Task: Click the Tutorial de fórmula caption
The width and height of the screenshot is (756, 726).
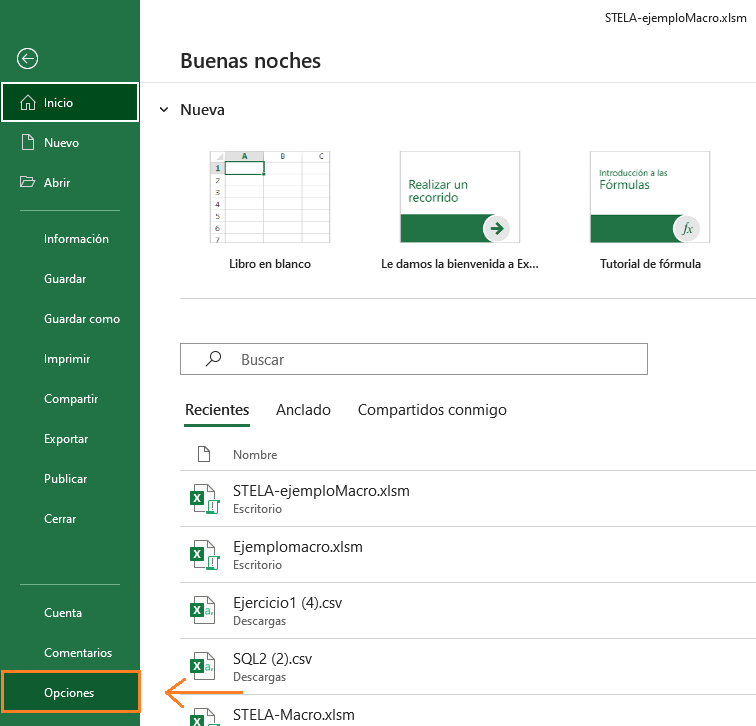Action: pos(650,264)
